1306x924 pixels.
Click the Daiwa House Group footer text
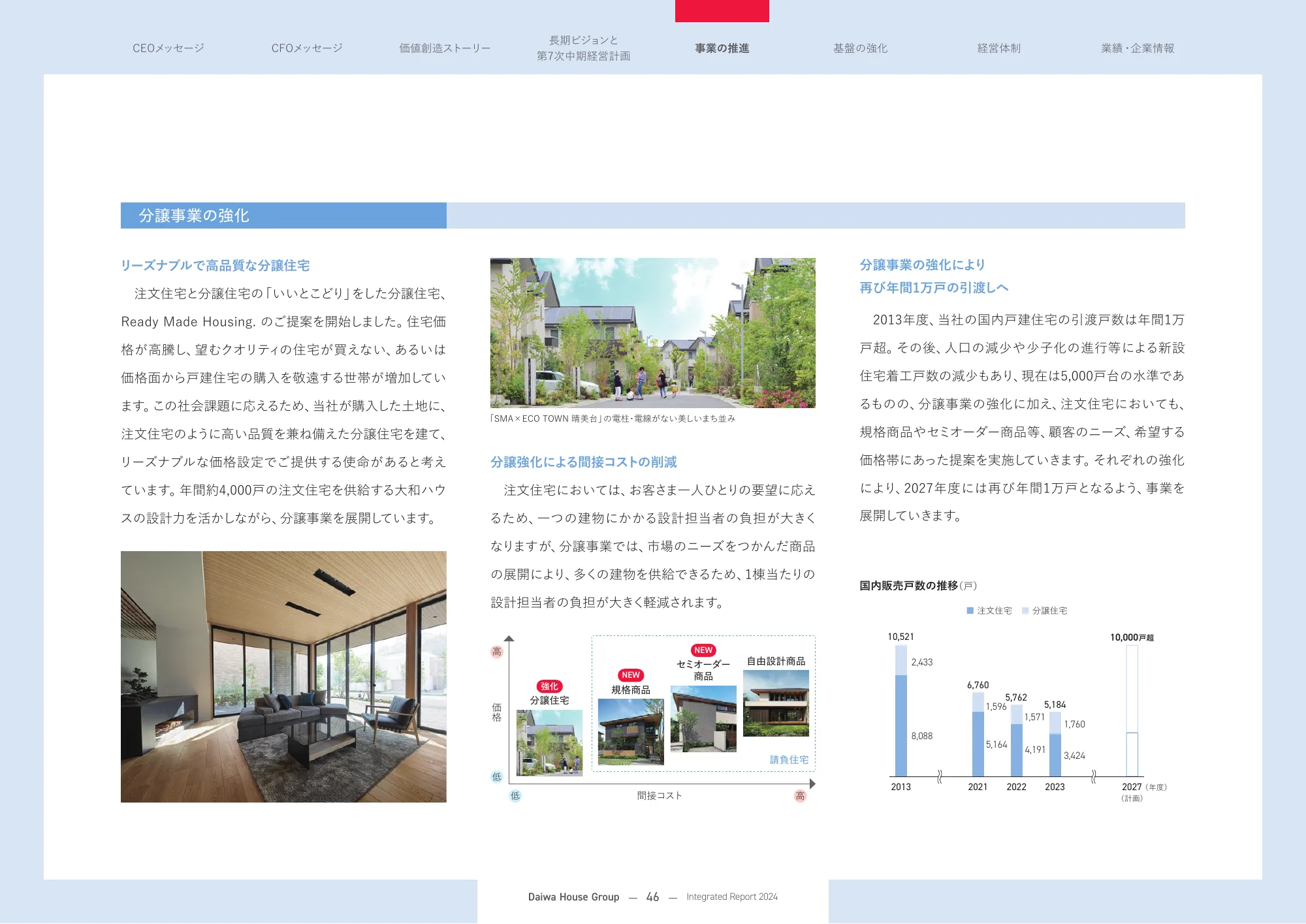point(573,897)
